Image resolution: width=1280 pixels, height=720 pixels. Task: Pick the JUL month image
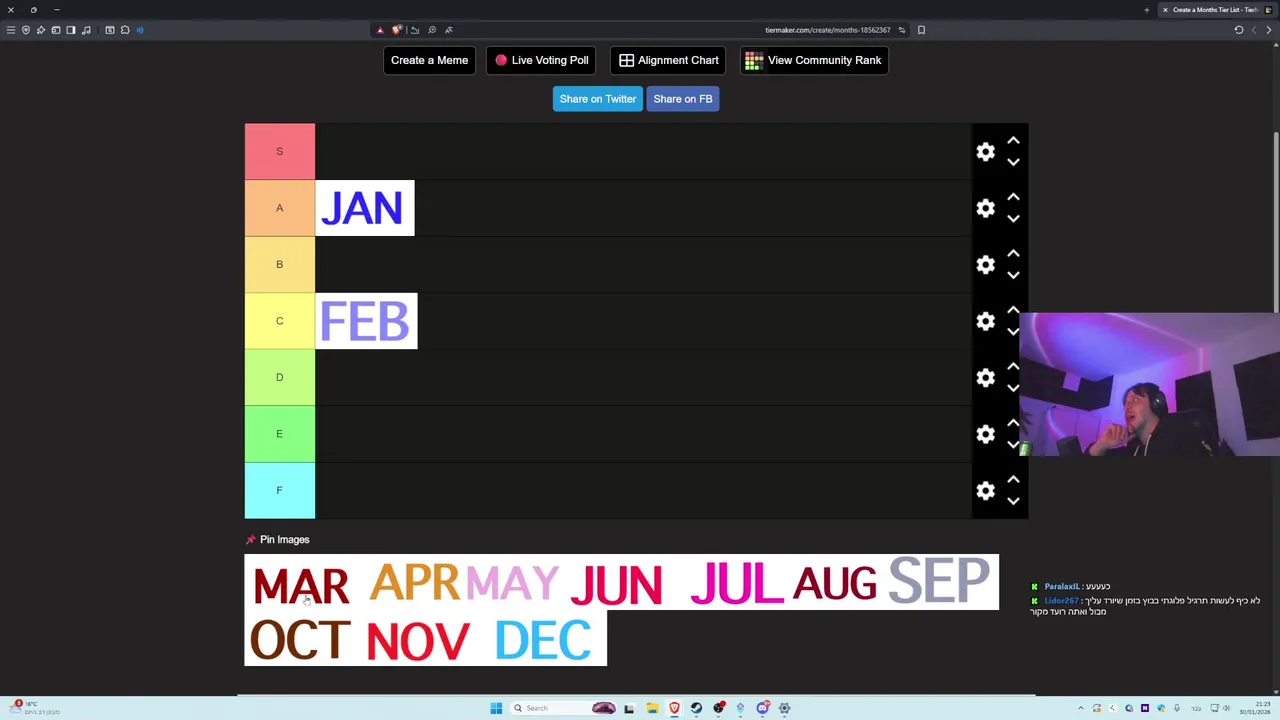coord(736,583)
